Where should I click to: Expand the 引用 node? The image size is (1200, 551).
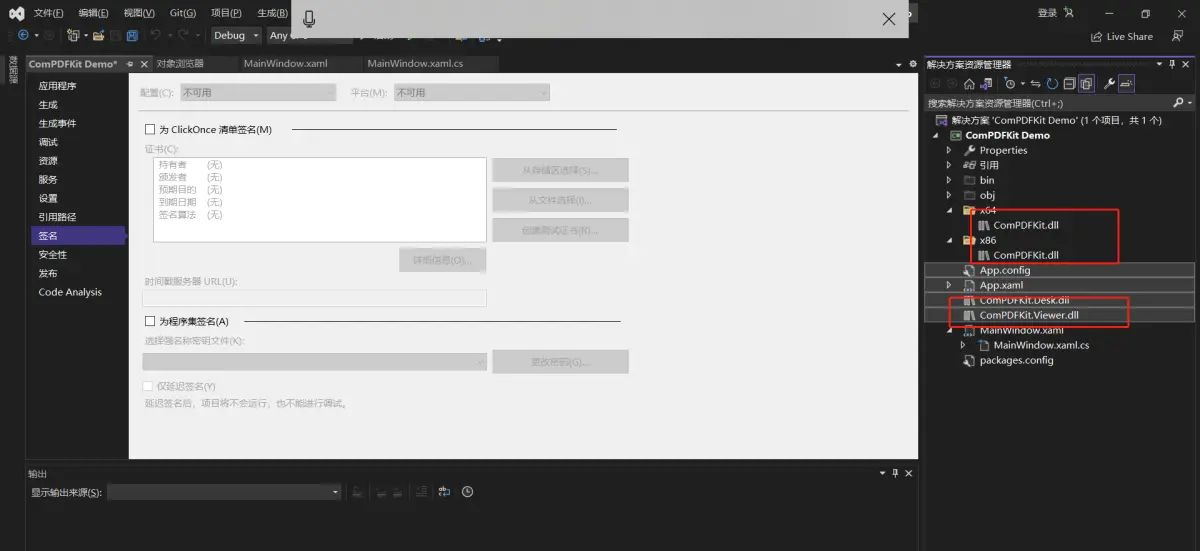[x=949, y=165]
